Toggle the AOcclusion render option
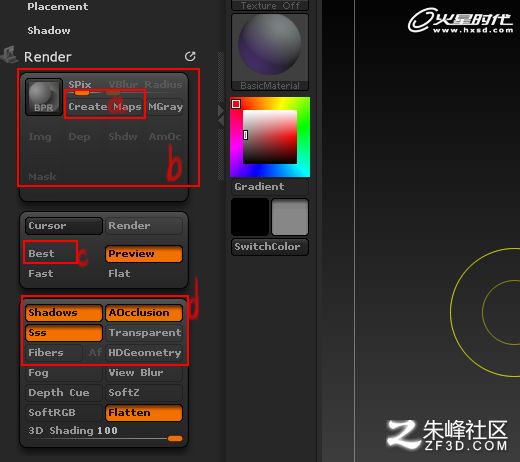 144,313
